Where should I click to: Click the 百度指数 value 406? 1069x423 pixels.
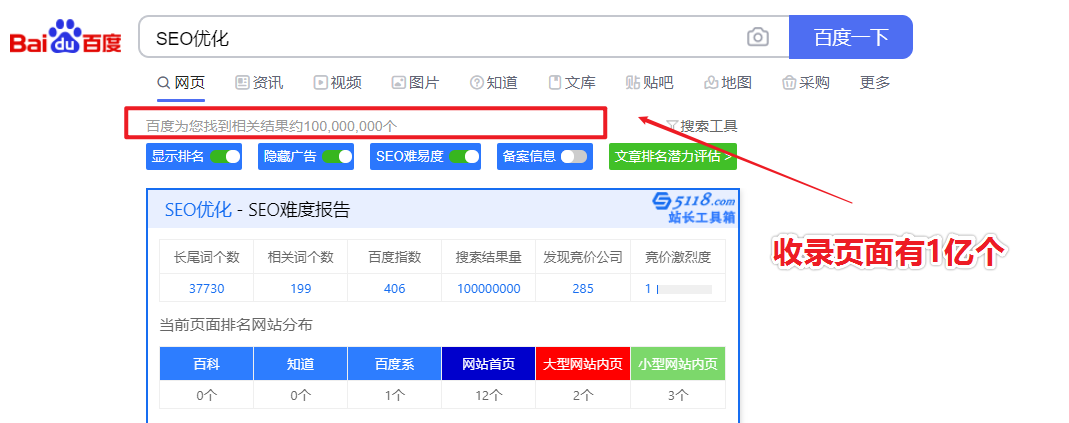pos(395,289)
